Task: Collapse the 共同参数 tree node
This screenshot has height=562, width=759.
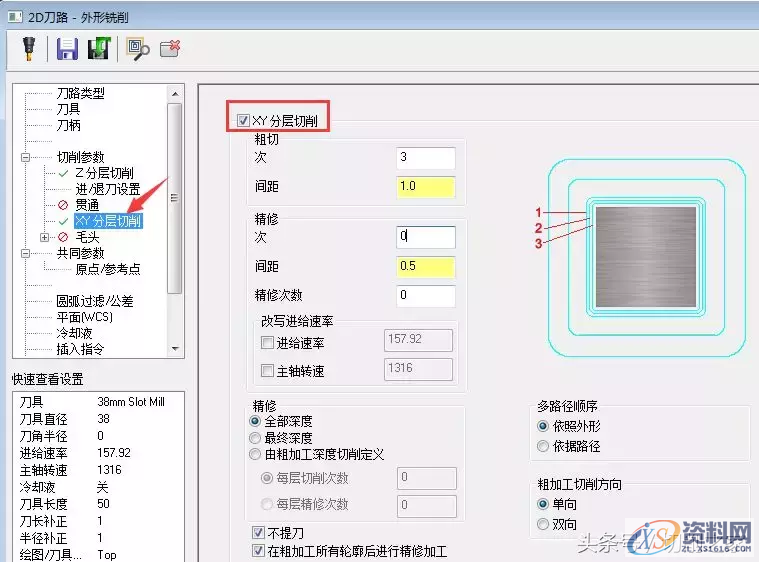Action: coord(26,253)
